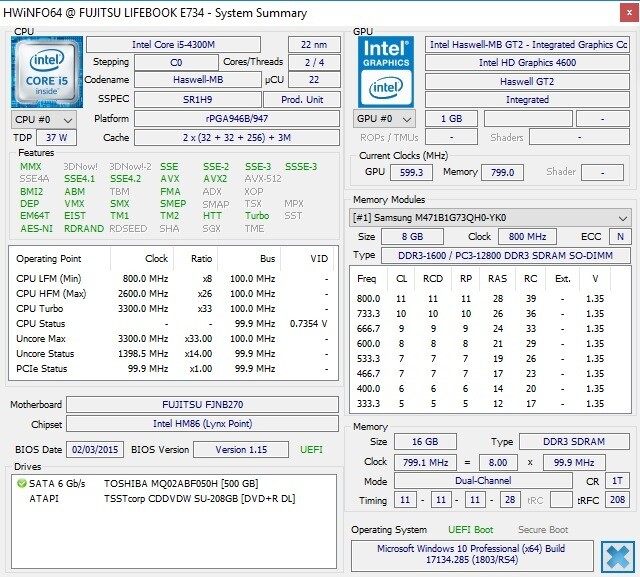Click the Intel Core i5 logo image
This screenshot has width=640, height=577.
[47, 72]
